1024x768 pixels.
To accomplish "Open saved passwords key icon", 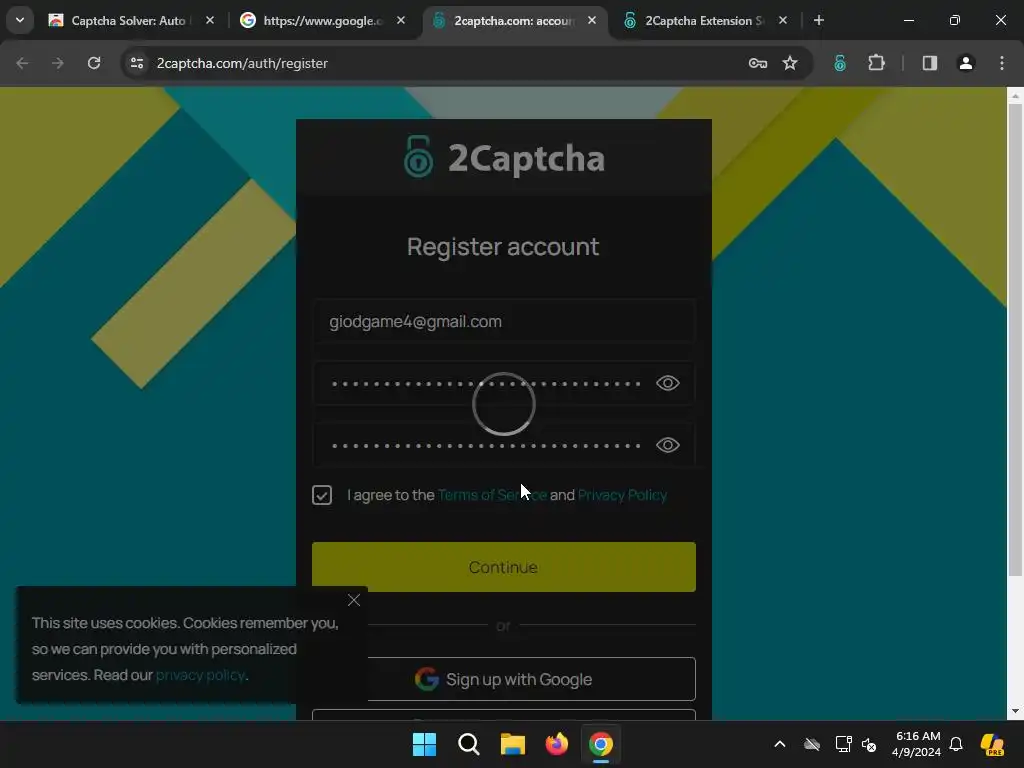I will click(x=758, y=63).
